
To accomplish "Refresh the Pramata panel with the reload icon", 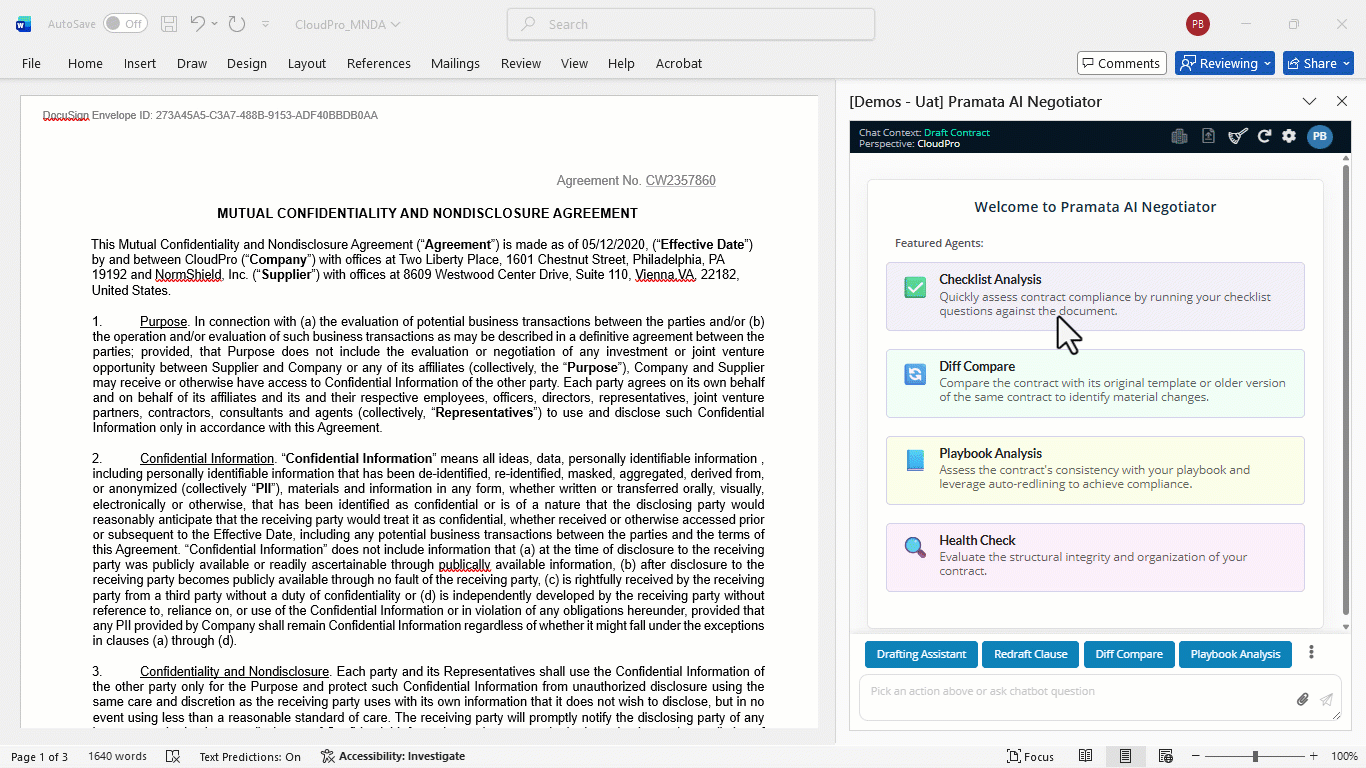I will coord(1264,136).
